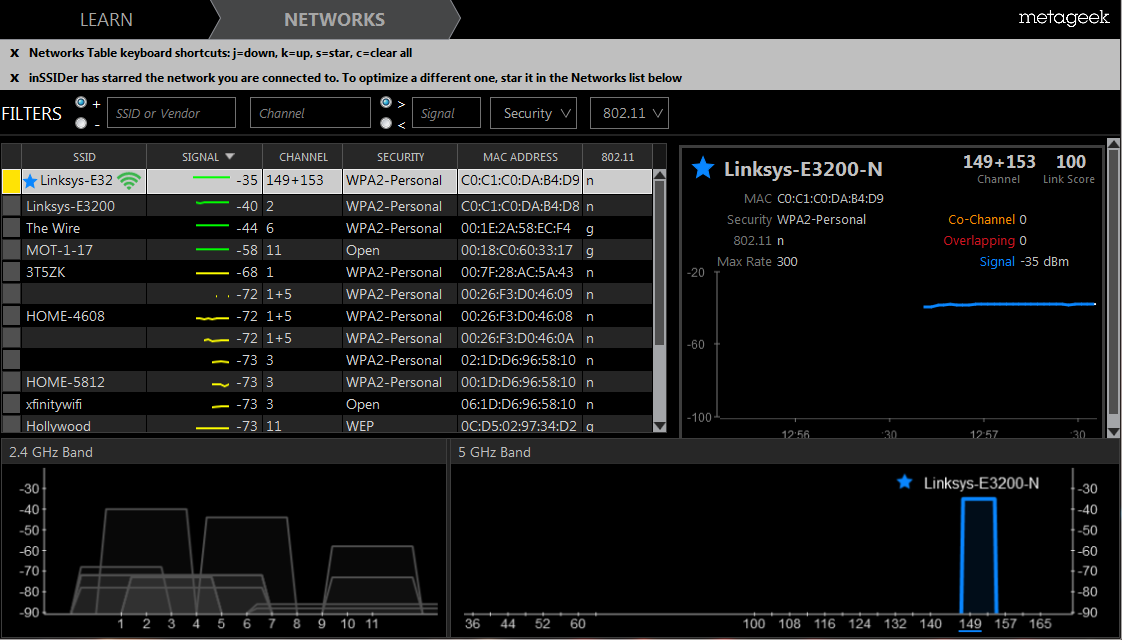Click MAC address 00:1E:2A:58:EC:F4
Viewport: 1122px width, 640px height.
[x=516, y=228]
